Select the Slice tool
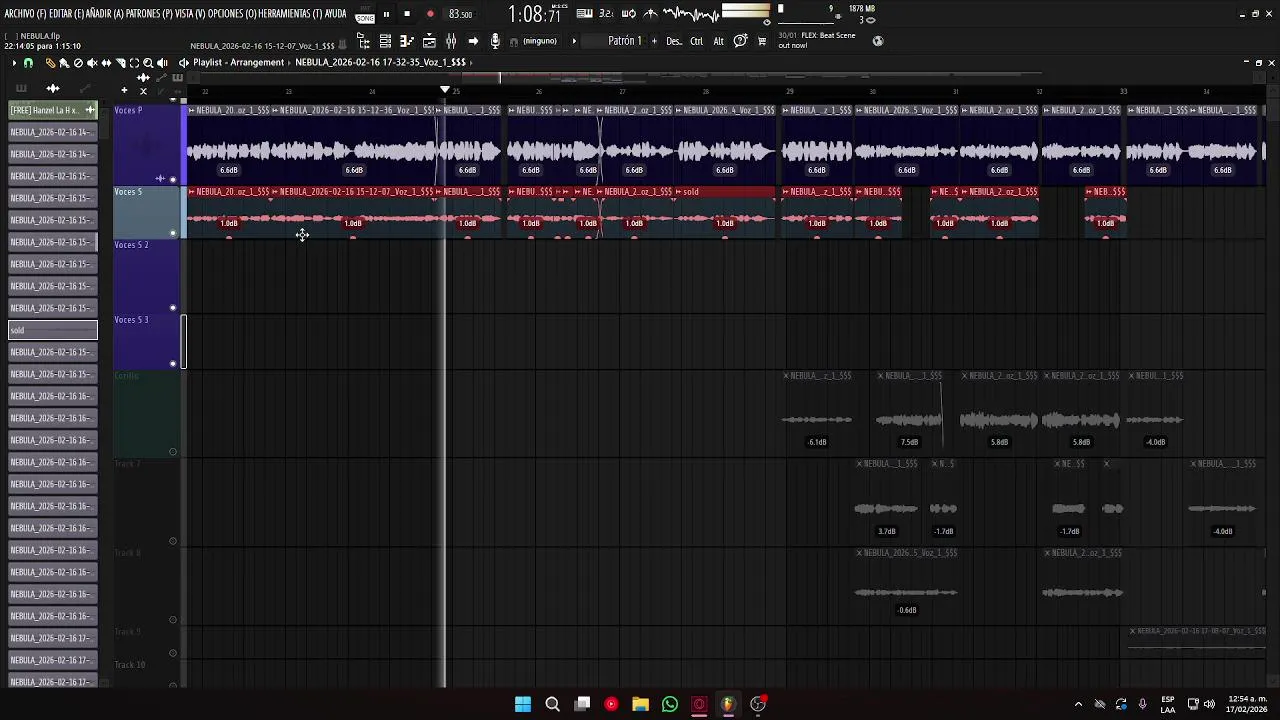The image size is (1280, 720). click(x=120, y=63)
